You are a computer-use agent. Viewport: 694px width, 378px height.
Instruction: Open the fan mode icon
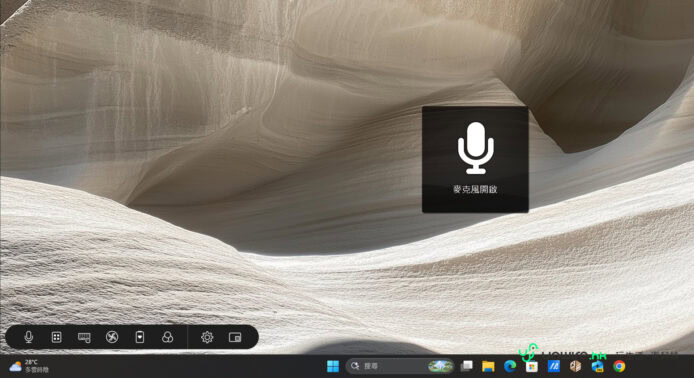[112, 337]
